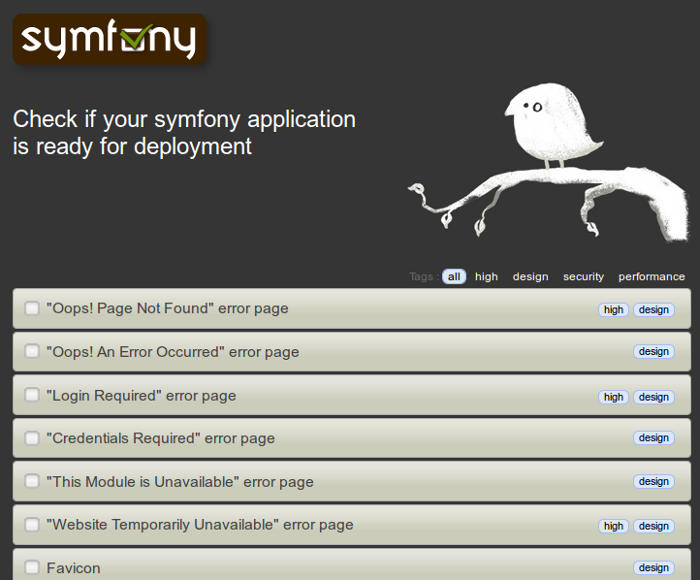700x580 pixels.
Task: Click 'design' tag on Login Required row
Action: 654,397
